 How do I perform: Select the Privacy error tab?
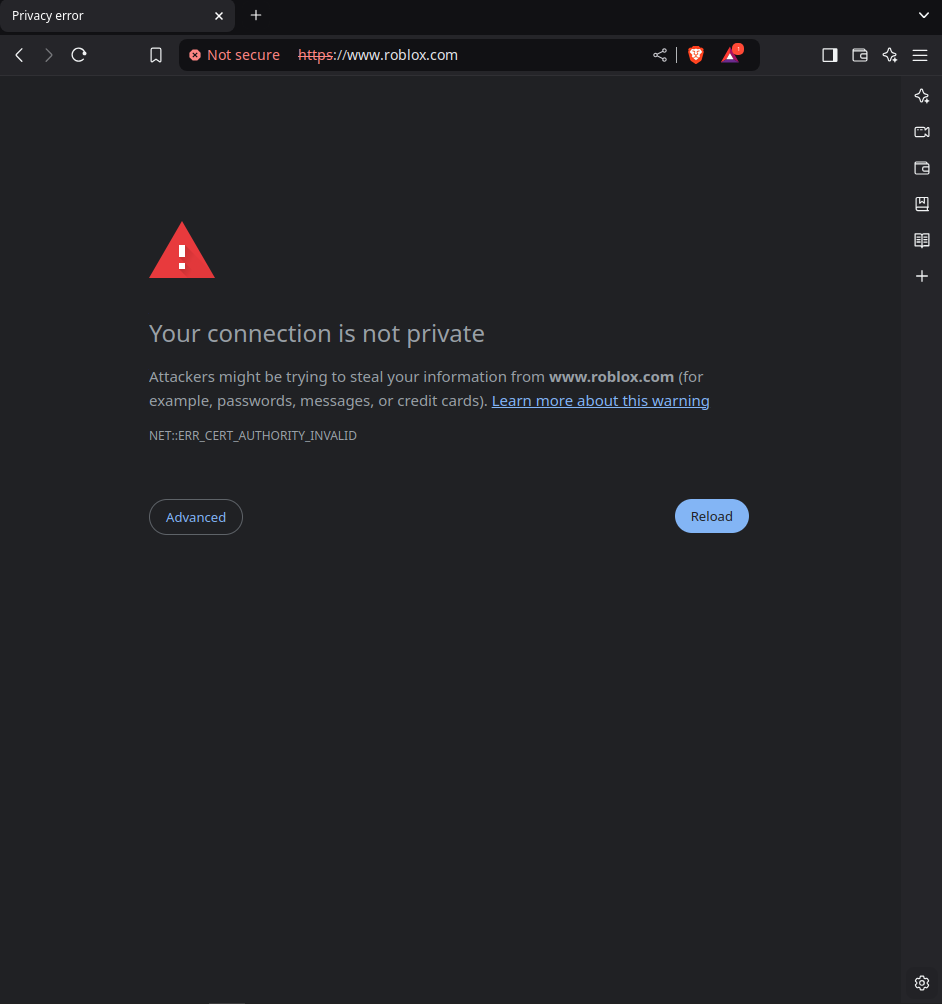tap(117, 15)
